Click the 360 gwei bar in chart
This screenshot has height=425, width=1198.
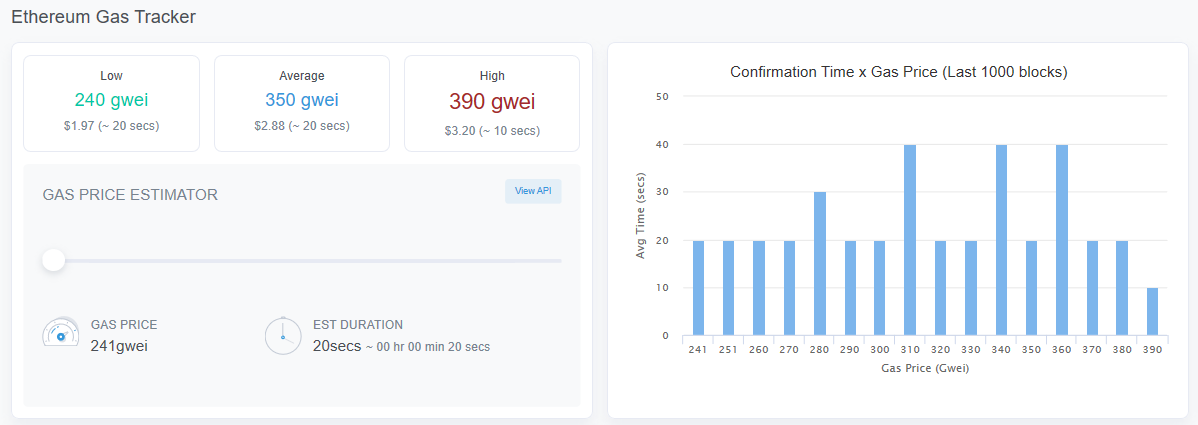1062,240
